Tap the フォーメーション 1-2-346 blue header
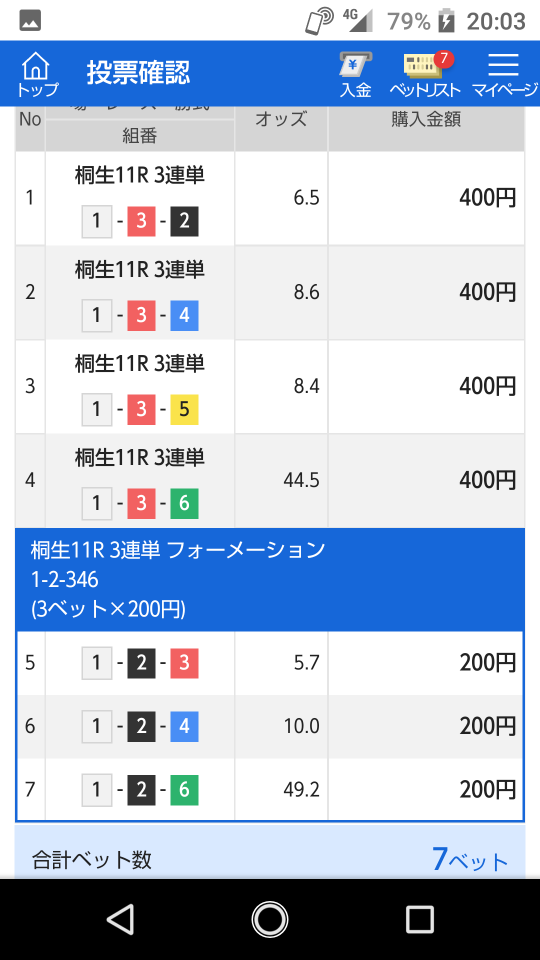This screenshot has height=960, width=540. pyautogui.click(x=270, y=579)
